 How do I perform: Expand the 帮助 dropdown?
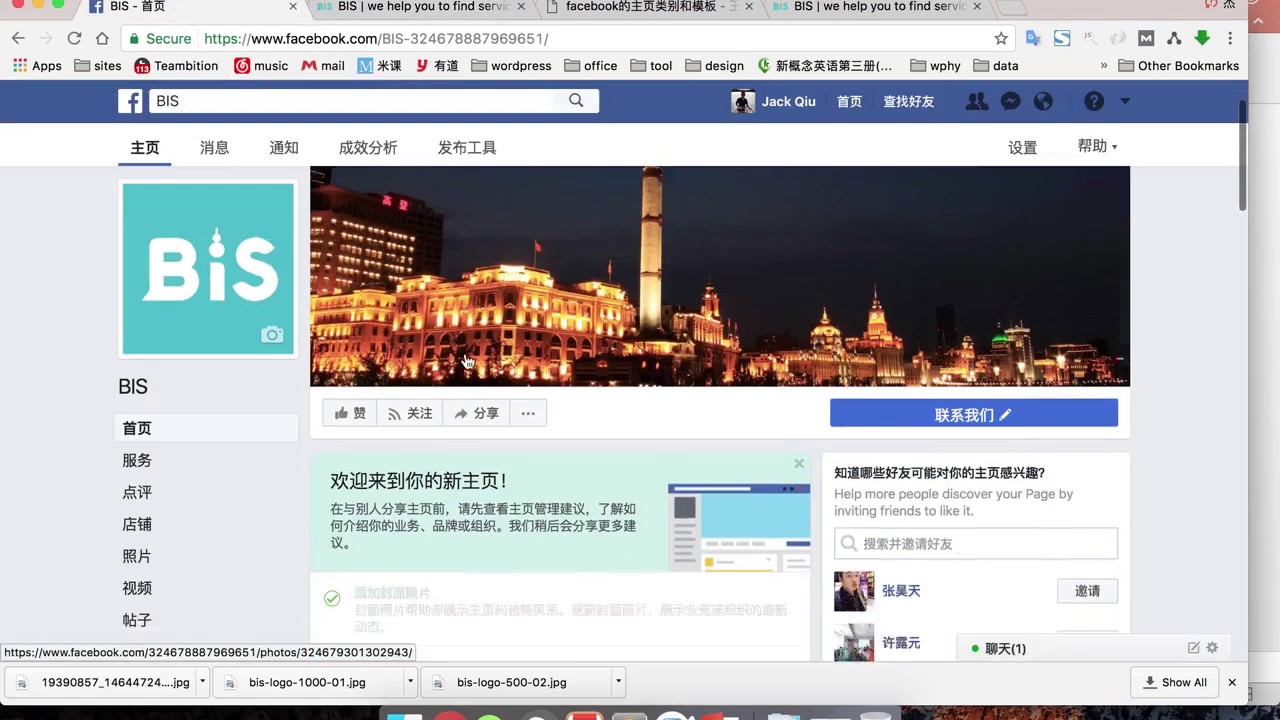coord(1097,146)
